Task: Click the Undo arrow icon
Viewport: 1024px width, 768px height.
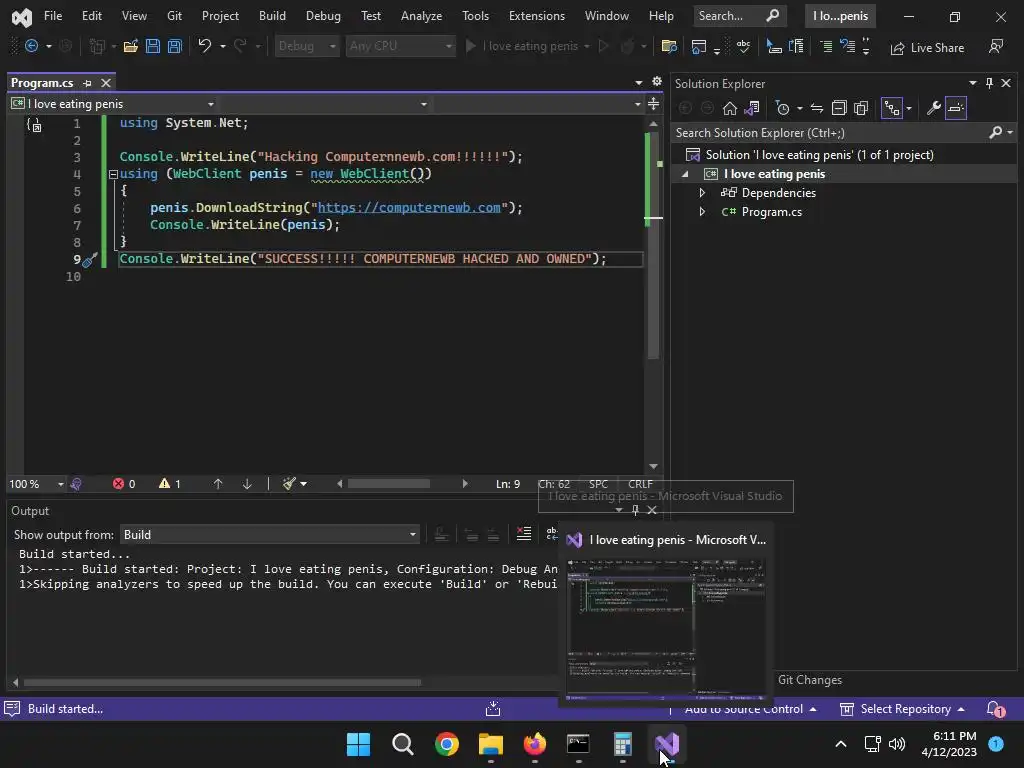Action: (x=204, y=46)
